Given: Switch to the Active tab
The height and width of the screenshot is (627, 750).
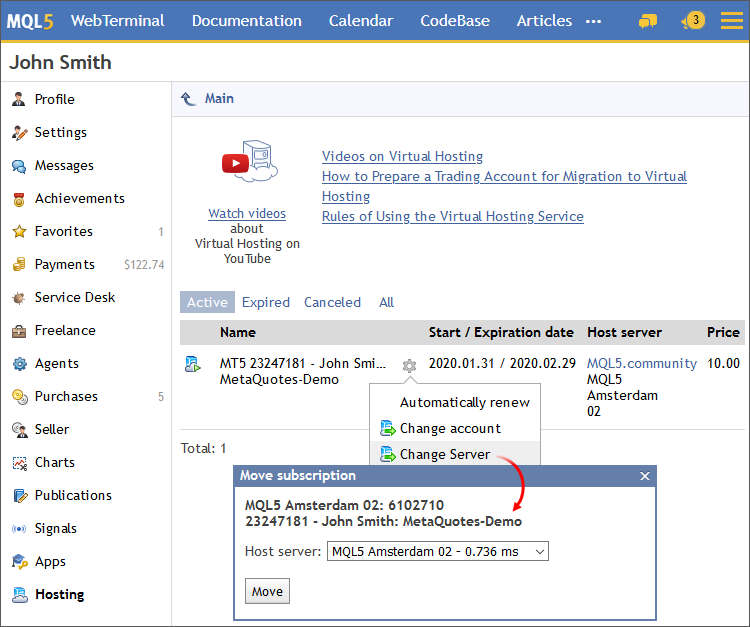Looking at the screenshot, I should (207, 302).
